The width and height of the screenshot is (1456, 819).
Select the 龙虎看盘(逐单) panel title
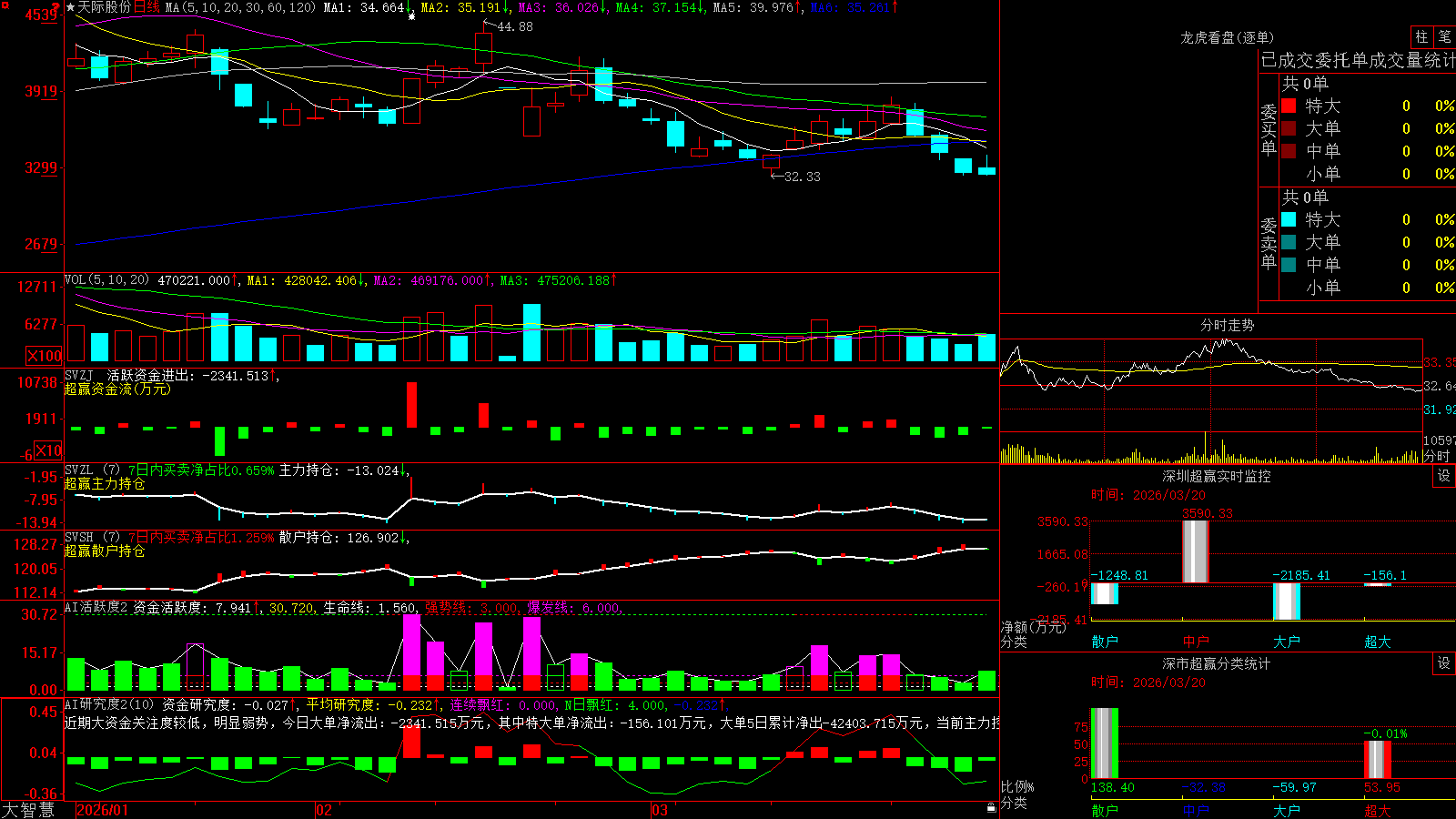(1227, 37)
